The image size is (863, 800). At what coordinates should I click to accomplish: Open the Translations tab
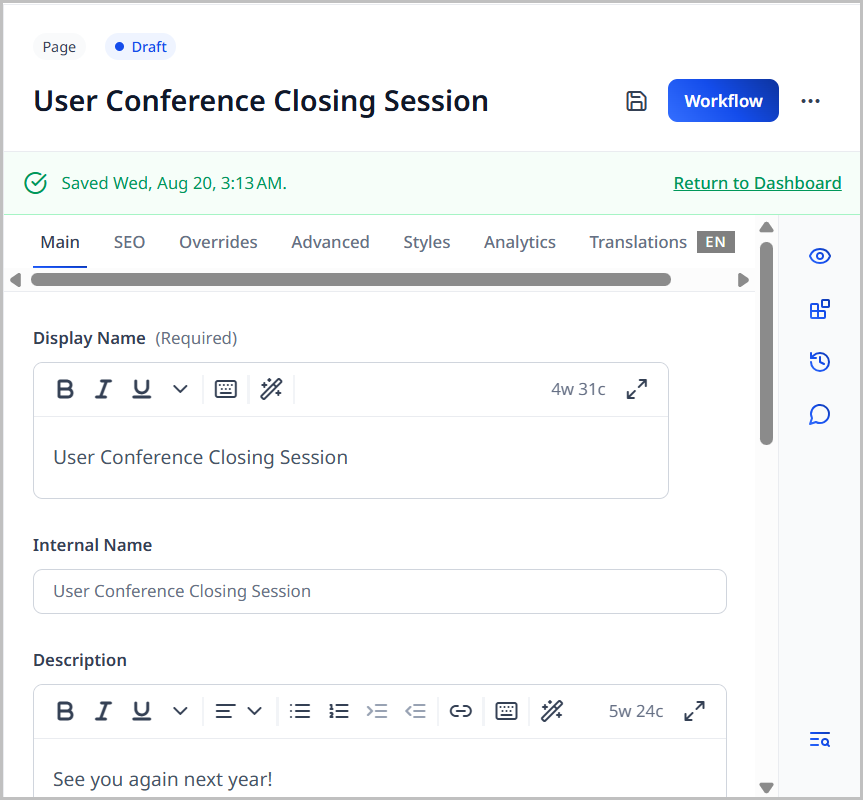click(638, 241)
